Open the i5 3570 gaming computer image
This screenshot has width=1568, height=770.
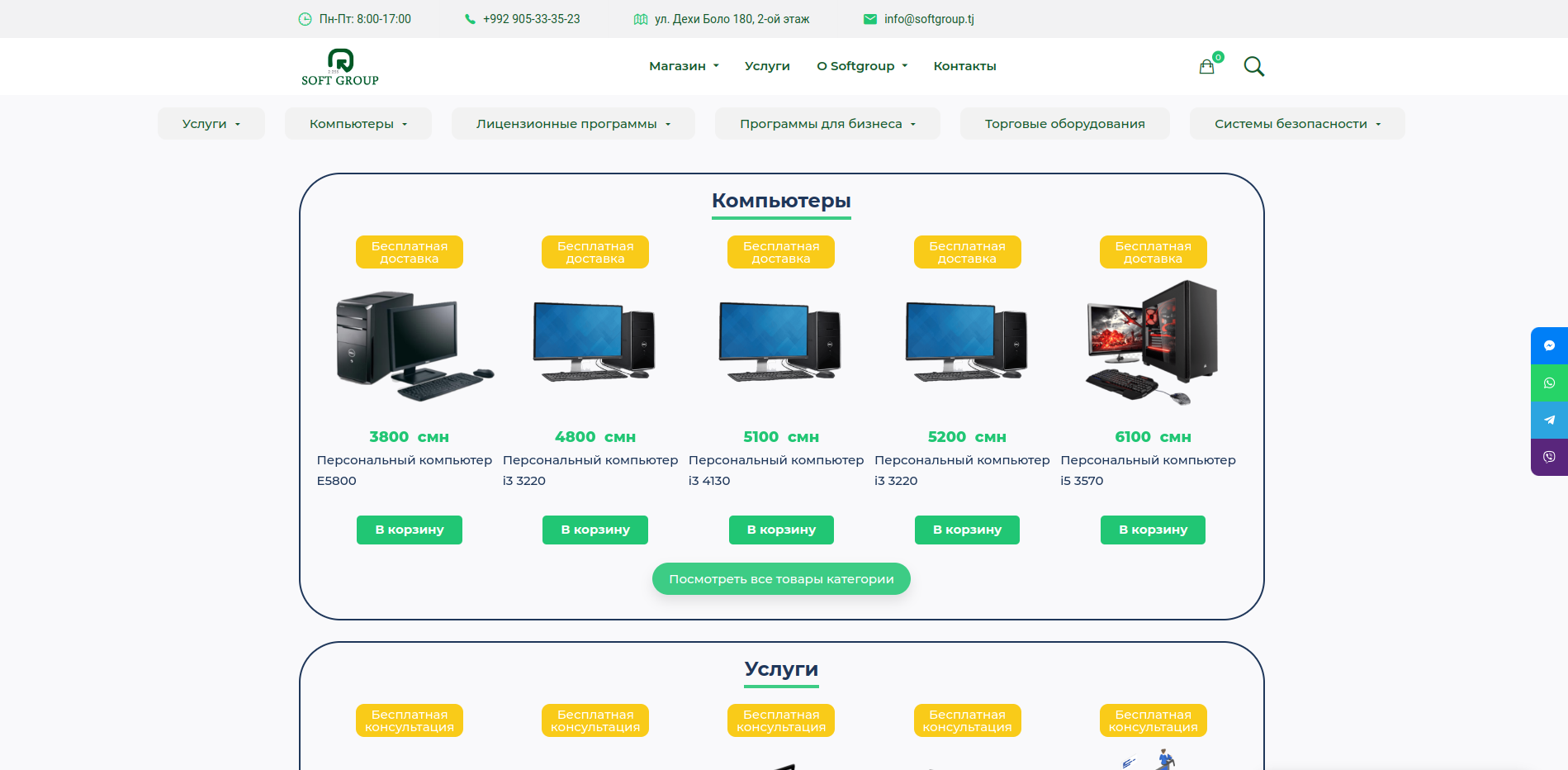coord(1153,343)
